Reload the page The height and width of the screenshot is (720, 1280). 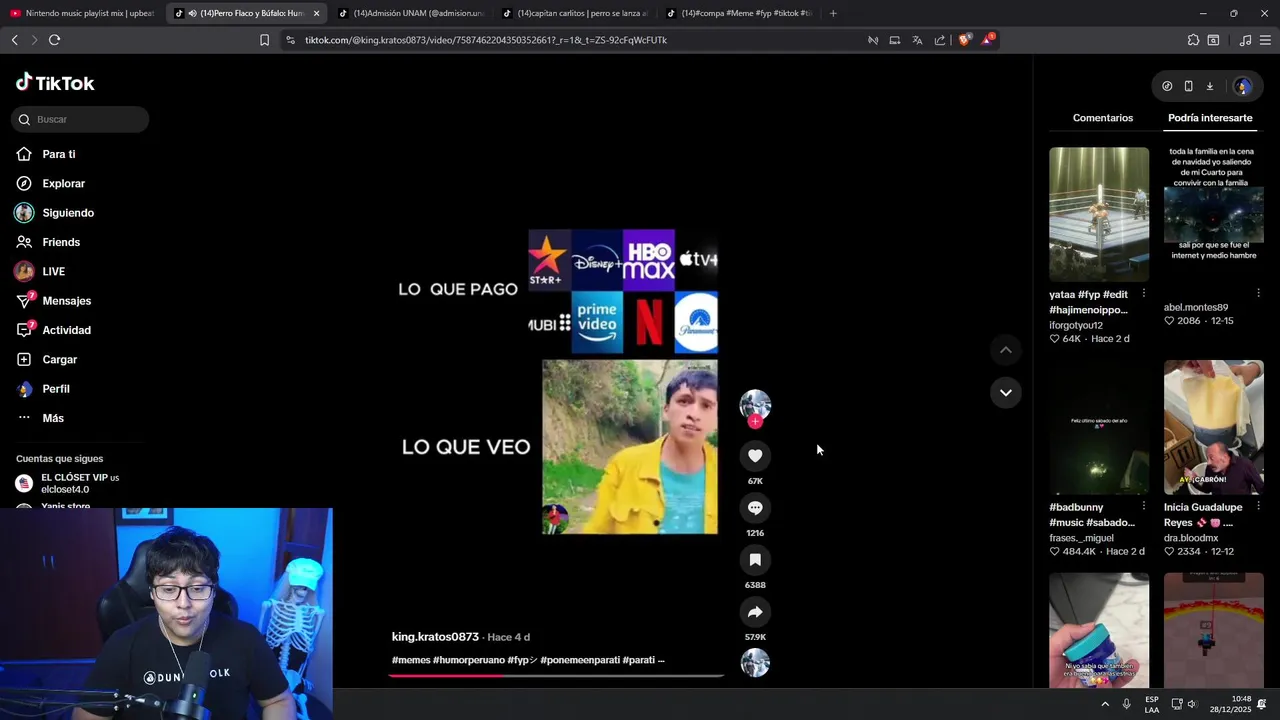coord(54,40)
